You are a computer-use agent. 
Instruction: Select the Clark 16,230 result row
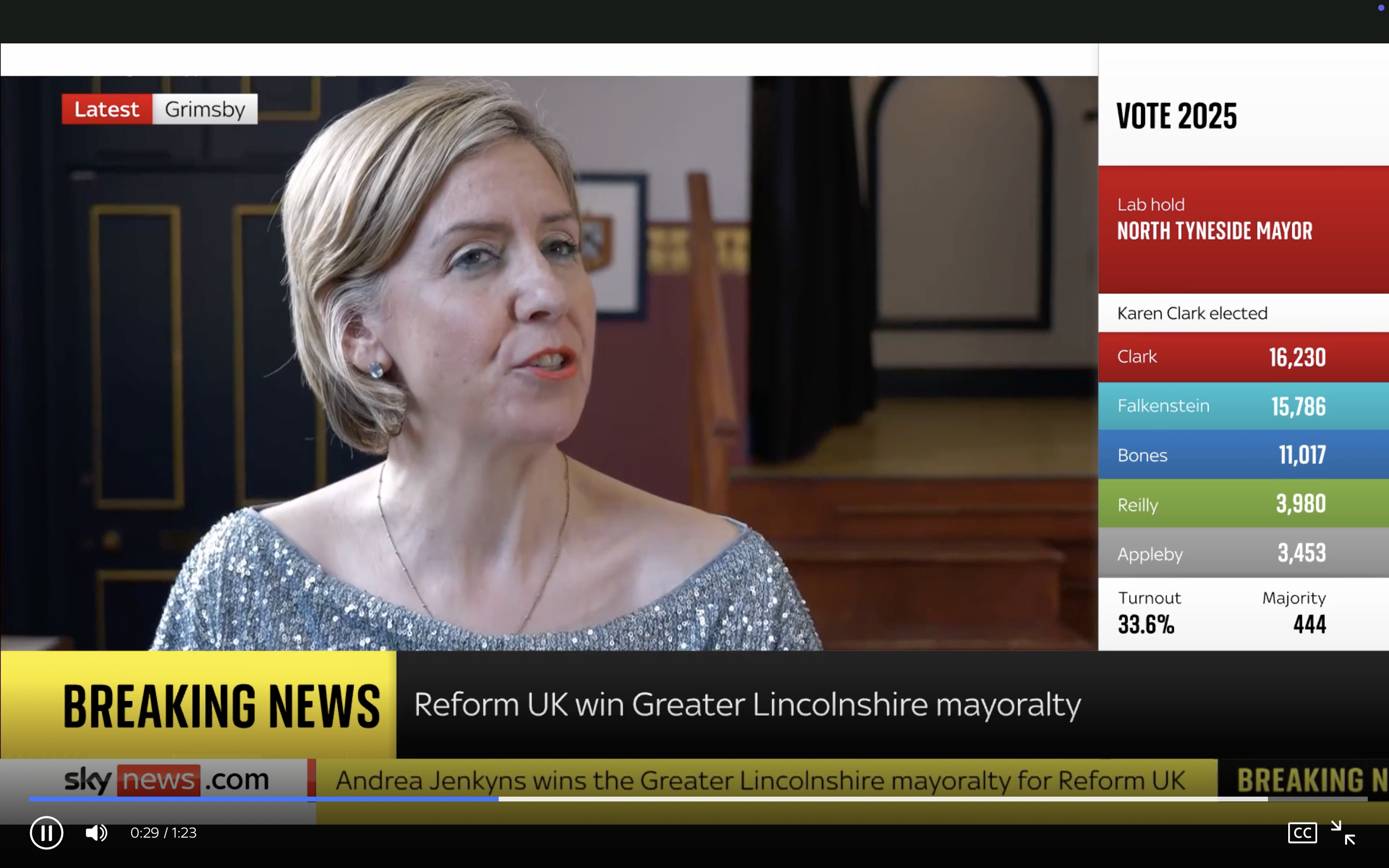pos(1243,356)
